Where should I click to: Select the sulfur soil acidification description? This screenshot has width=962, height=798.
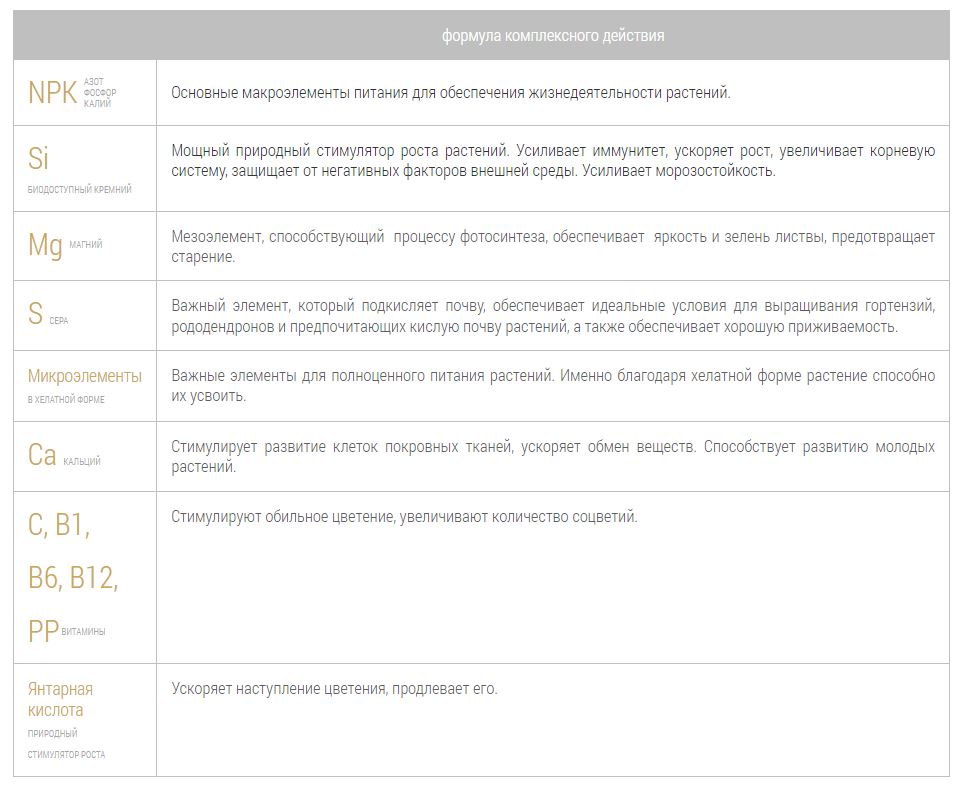click(x=552, y=315)
